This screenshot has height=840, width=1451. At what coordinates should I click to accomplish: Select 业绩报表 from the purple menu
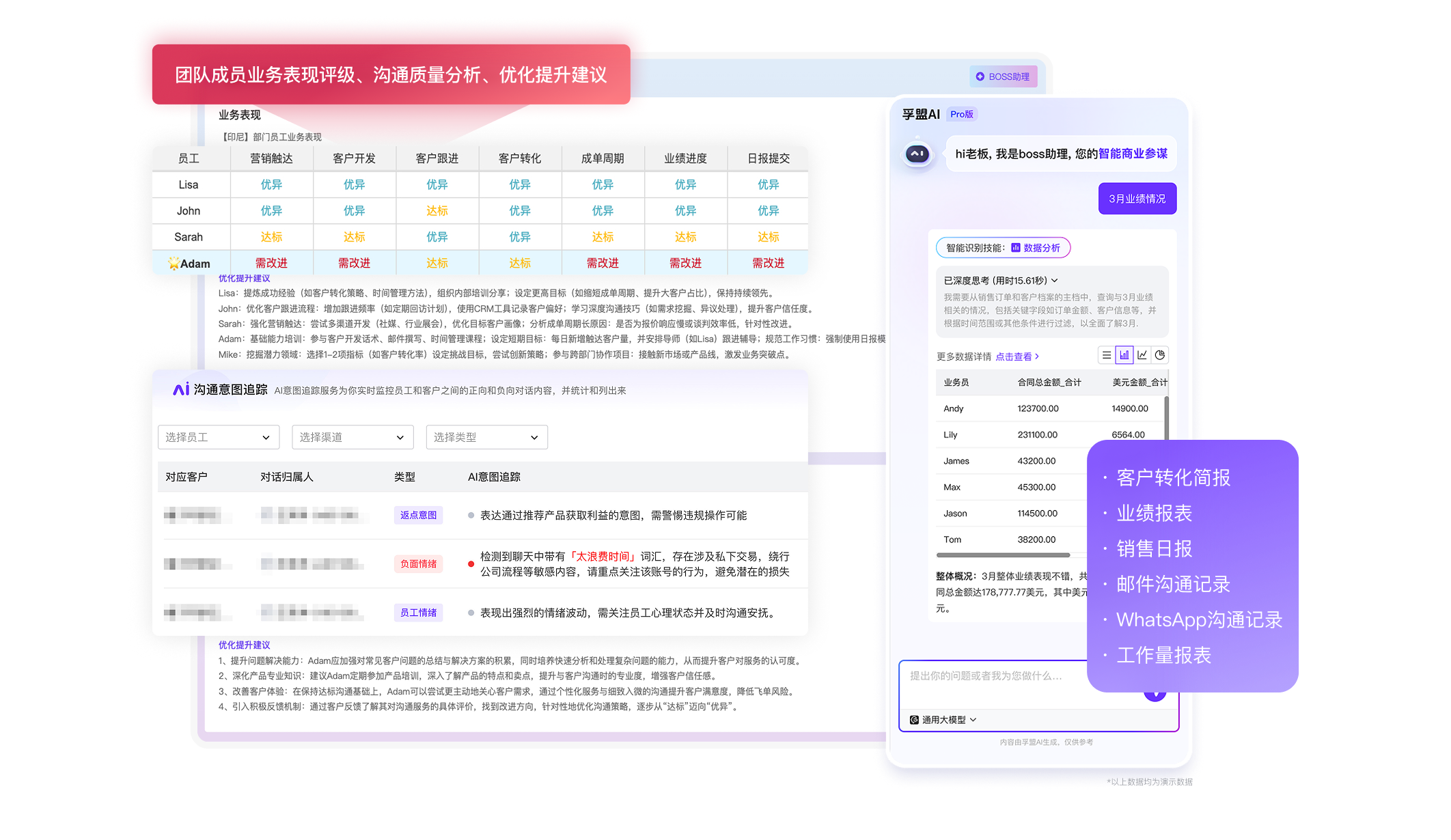point(1154,513)
